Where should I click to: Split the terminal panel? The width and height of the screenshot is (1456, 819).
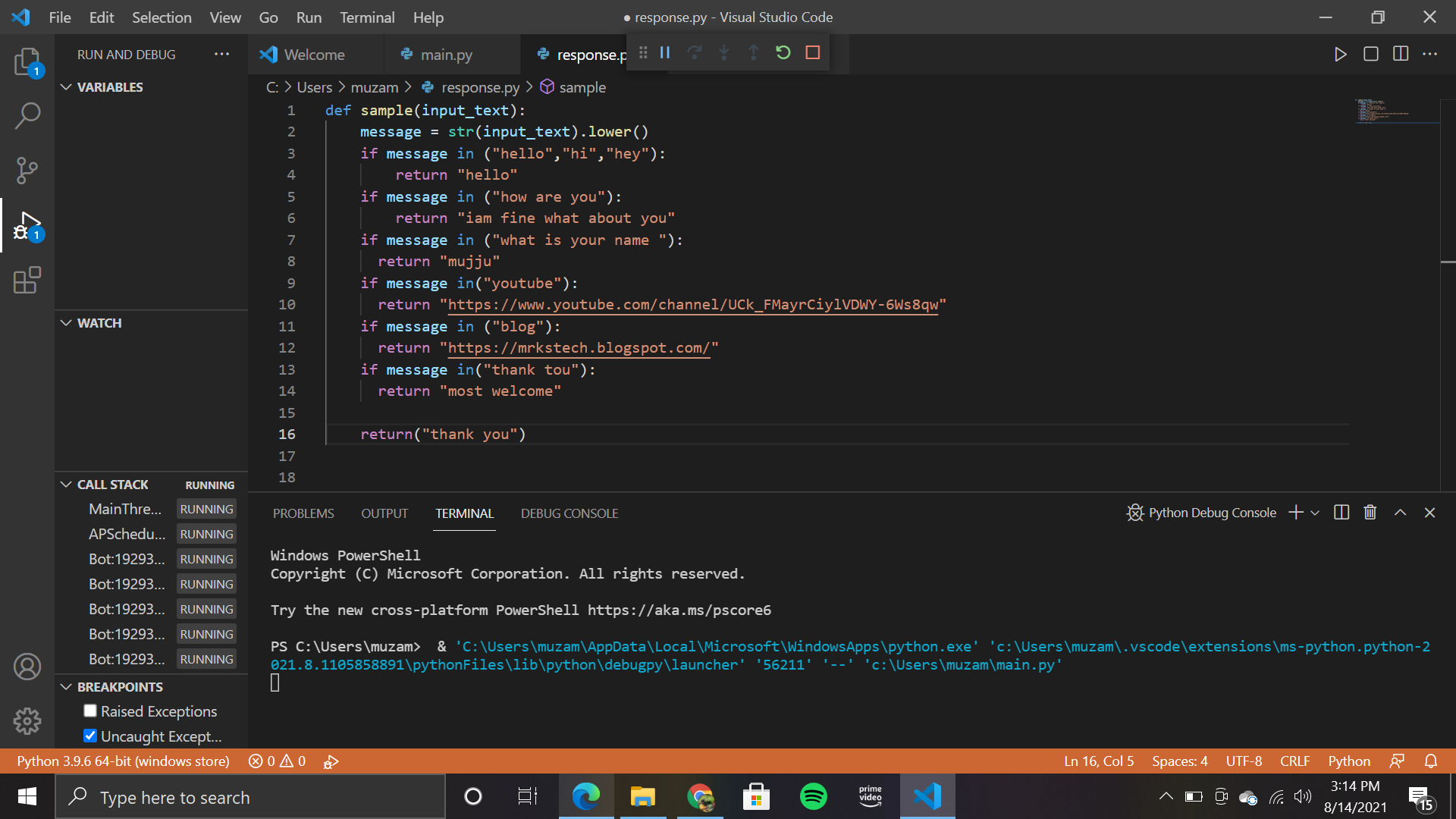pos(1341,513)
